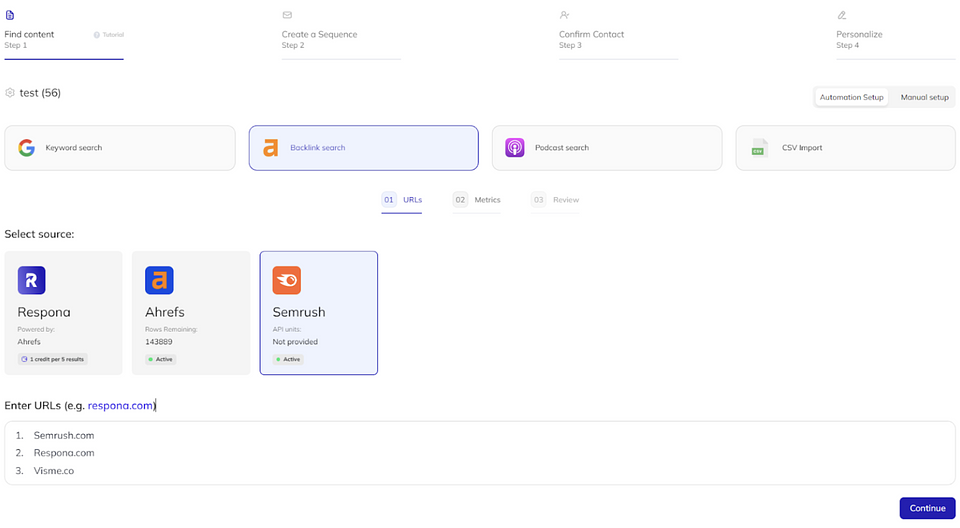Image resolution: width=960 pixels, height=528 pixels.
Task: Click the Visme.co line in URL field
Action: point(54,470)
